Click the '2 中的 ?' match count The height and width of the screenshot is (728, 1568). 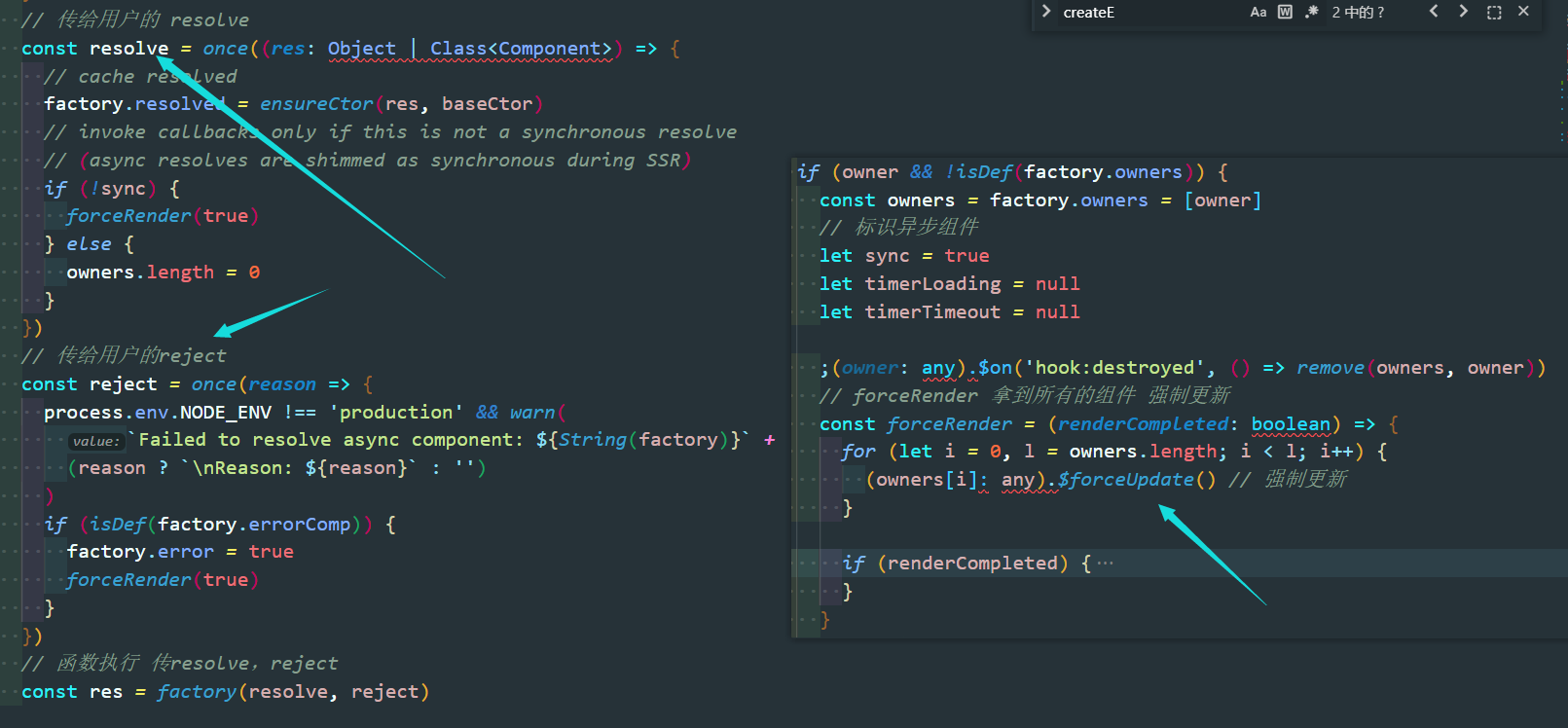(x=1358, y=13)
